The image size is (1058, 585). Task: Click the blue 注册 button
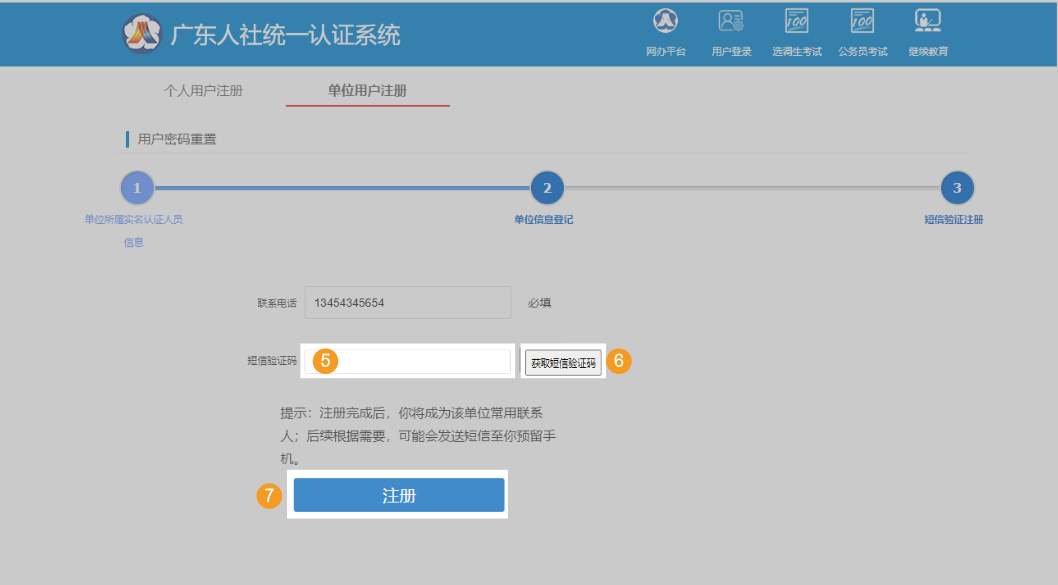[398, 495]
